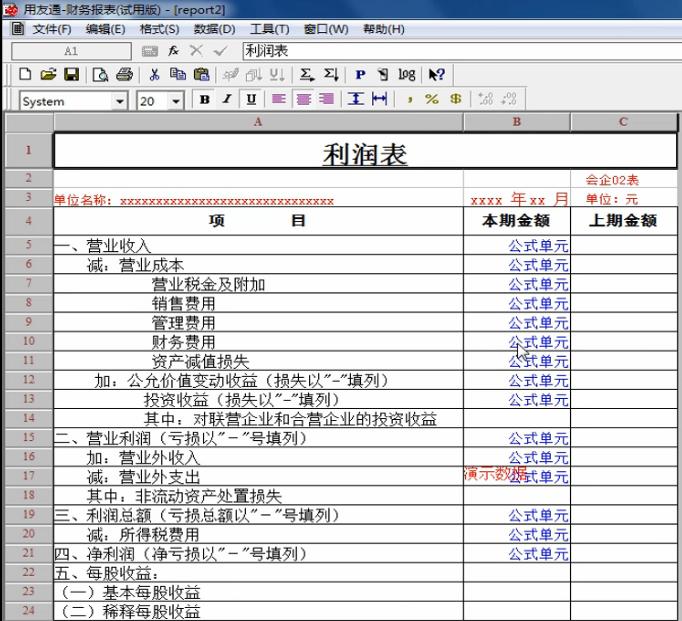Click the row height adjust icon

pos(356,99)
